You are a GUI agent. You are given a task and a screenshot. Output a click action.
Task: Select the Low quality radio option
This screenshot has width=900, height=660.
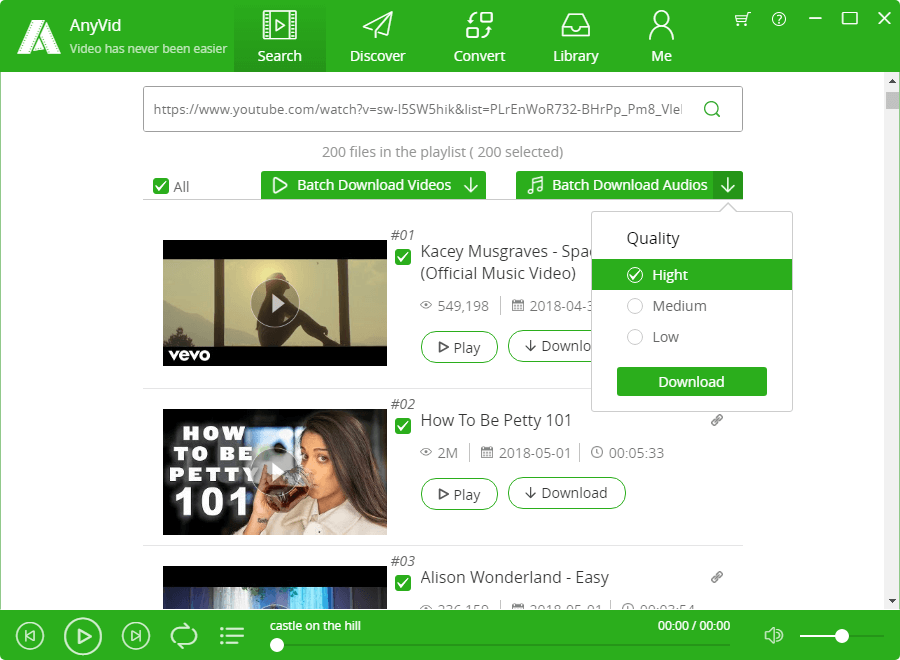(x=635, y=337)
